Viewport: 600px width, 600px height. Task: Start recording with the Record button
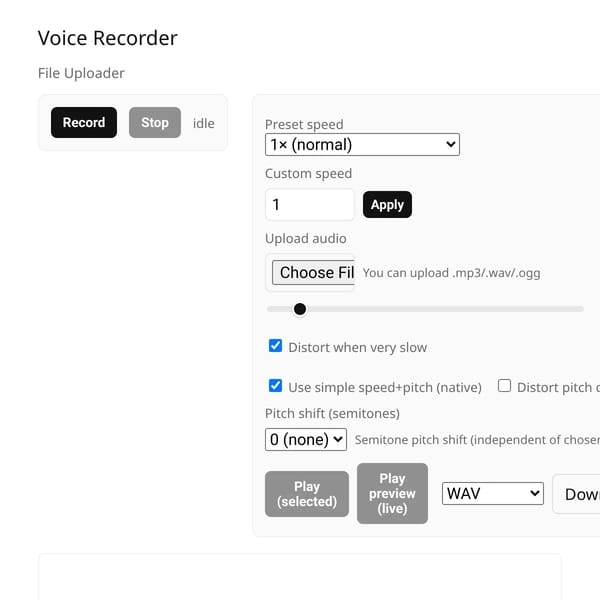coord(84,122)
